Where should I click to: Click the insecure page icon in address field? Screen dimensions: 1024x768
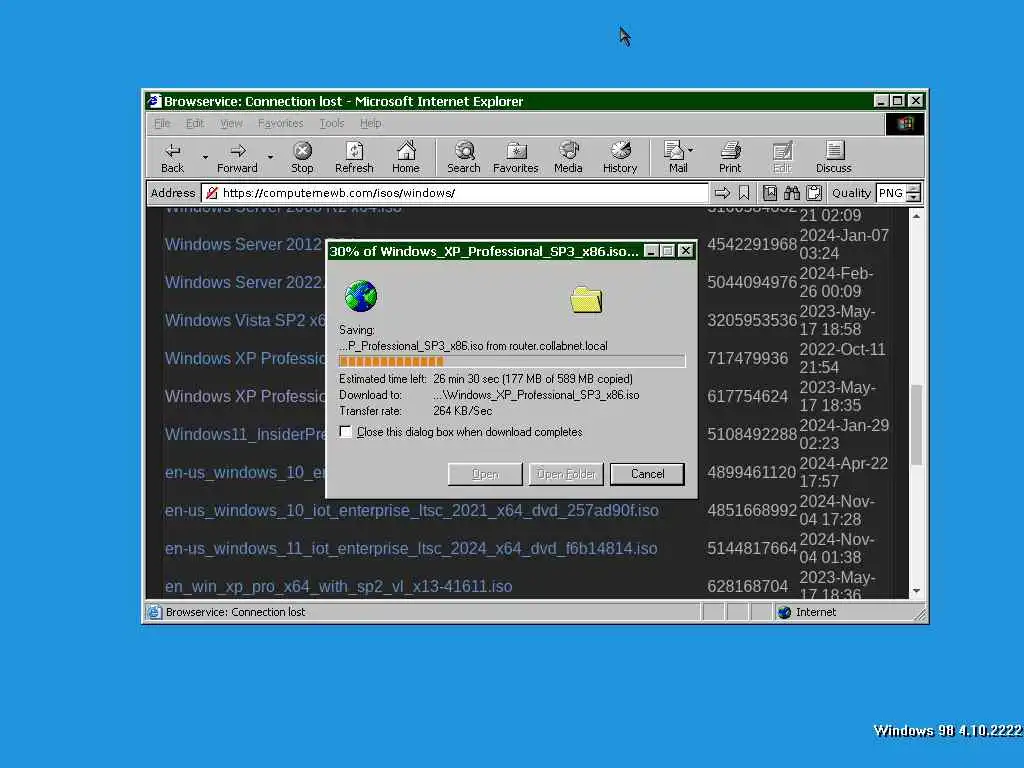click(x=212, y=193)
